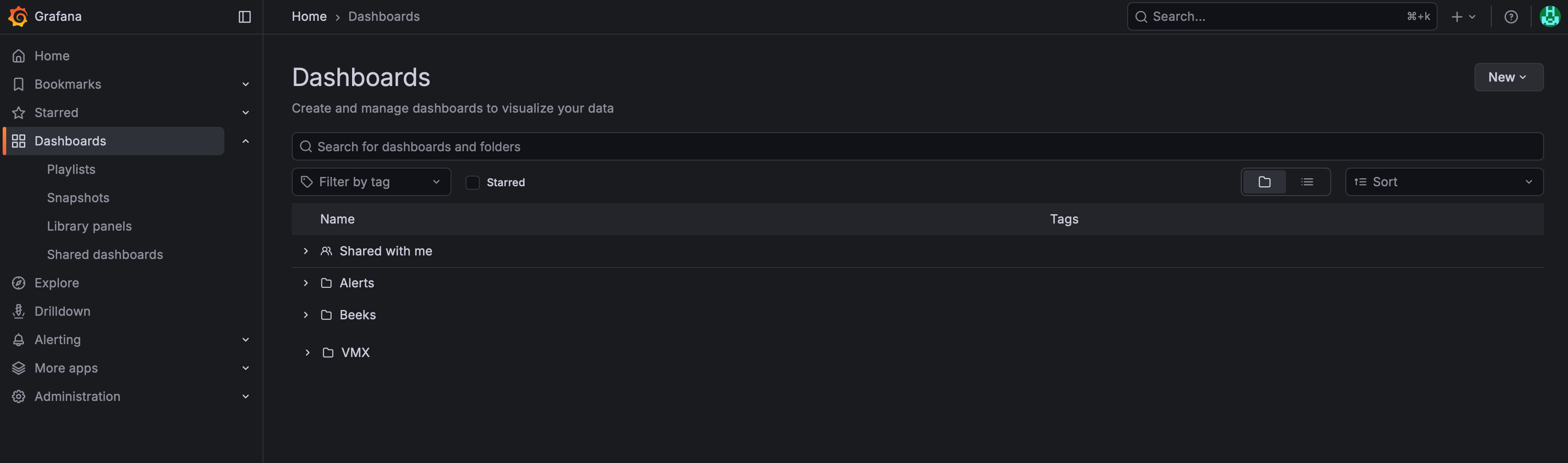Click the New button
Screen dimensions: 1568x463
click(1508, 77)
